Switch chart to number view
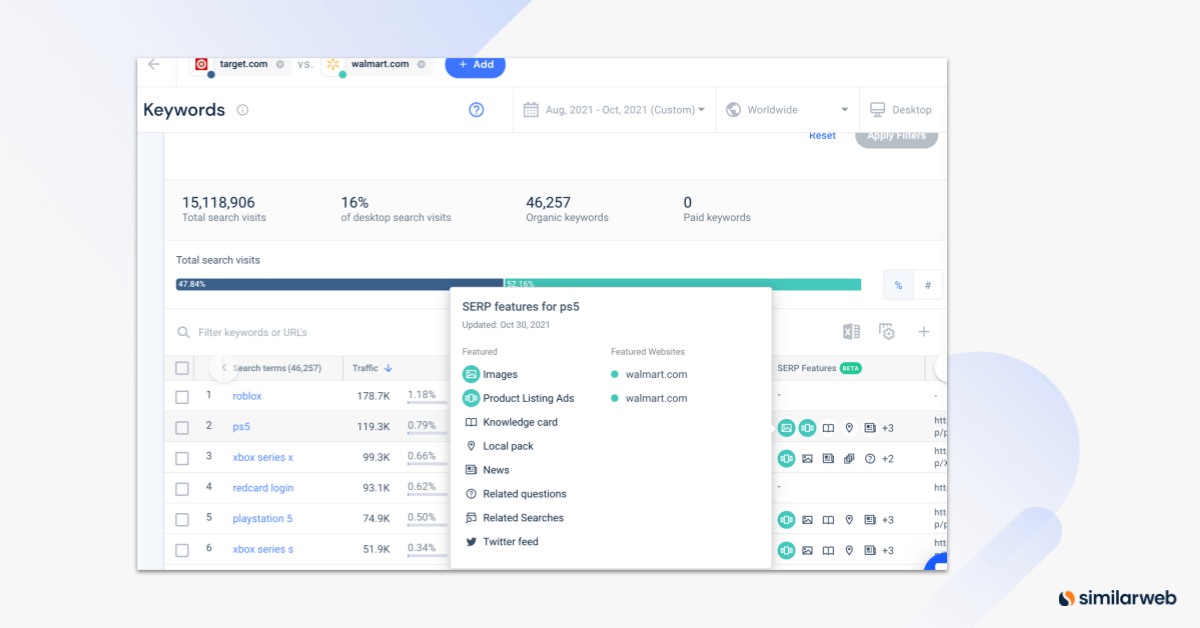 [x=927, y=286]
